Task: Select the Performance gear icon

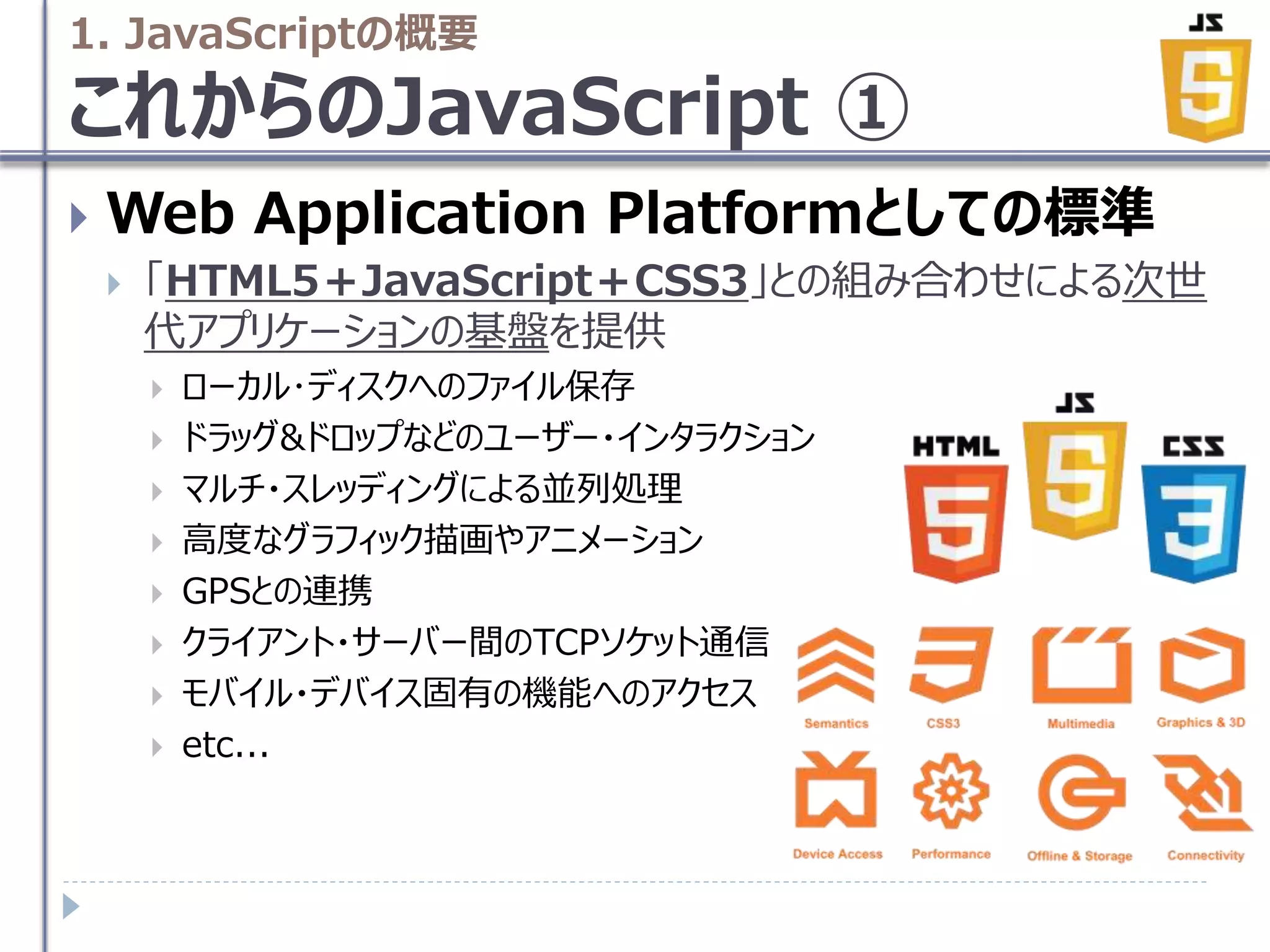Action: tap(951, 791)
